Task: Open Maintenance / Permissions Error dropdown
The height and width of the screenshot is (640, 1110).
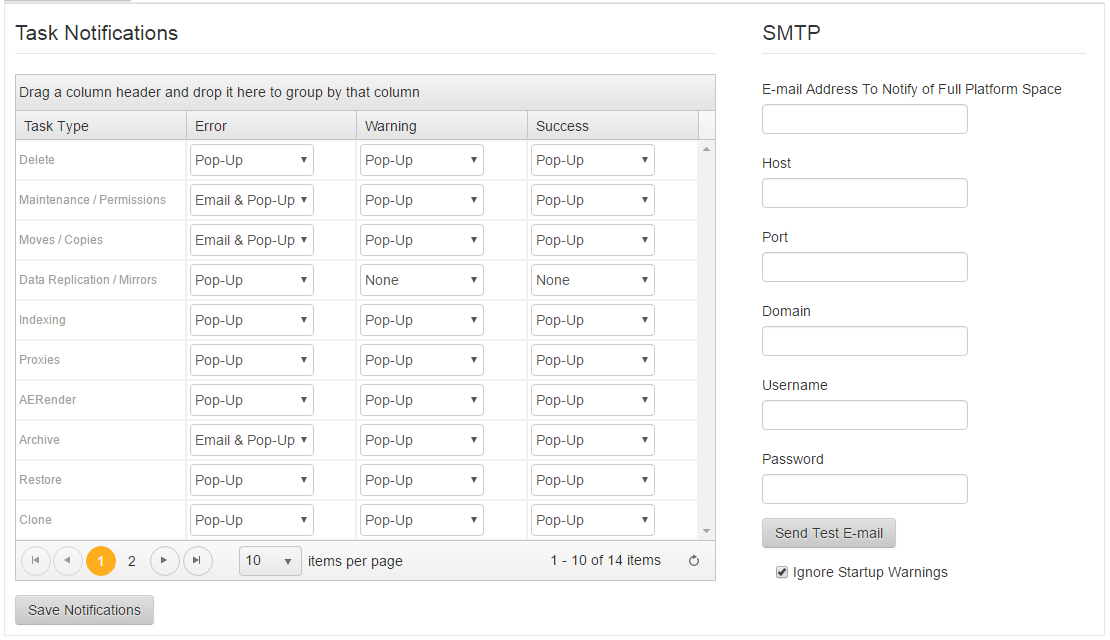Action: coord(251,200)
